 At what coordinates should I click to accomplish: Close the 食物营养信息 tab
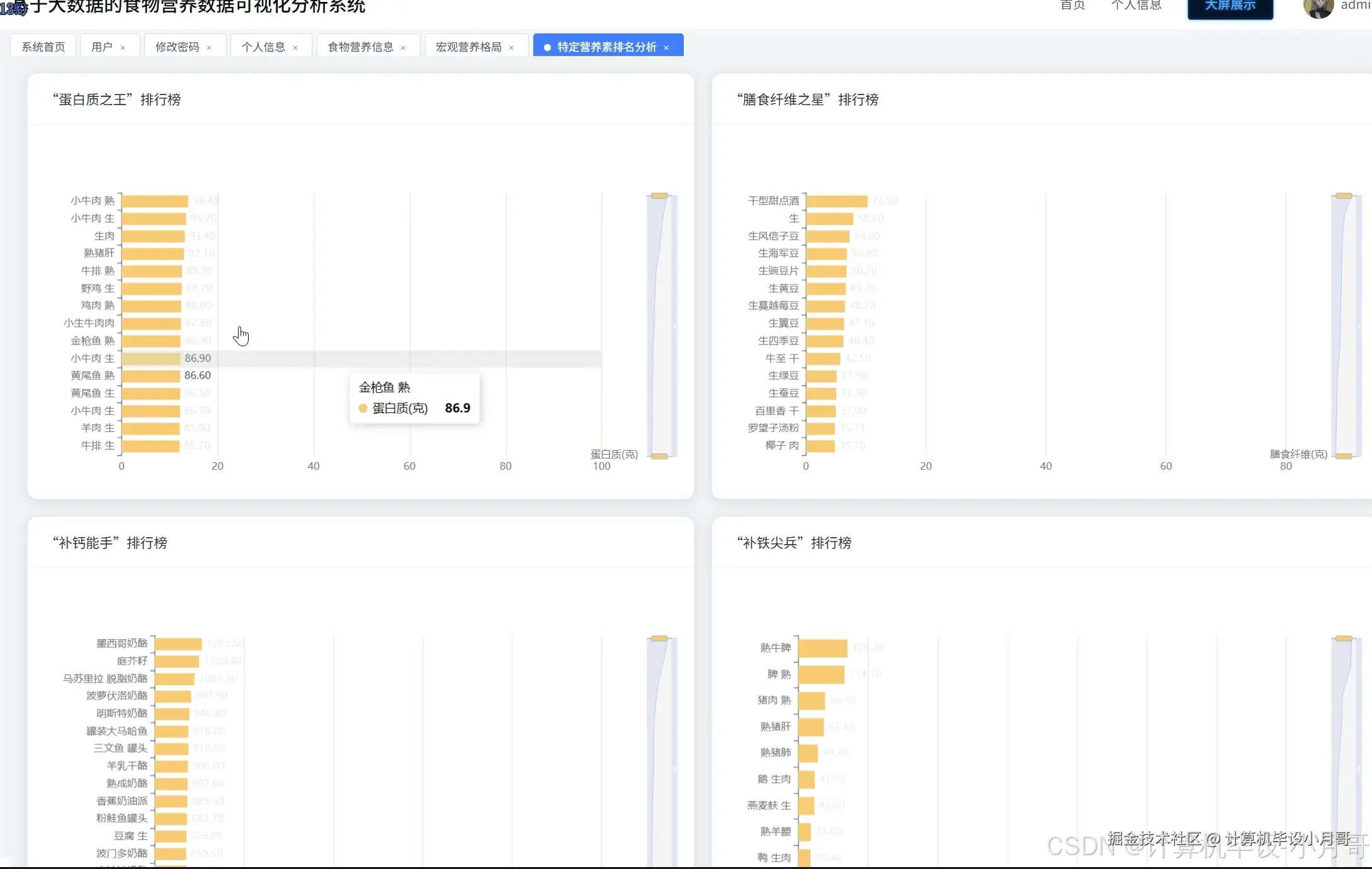click(403, 48)
